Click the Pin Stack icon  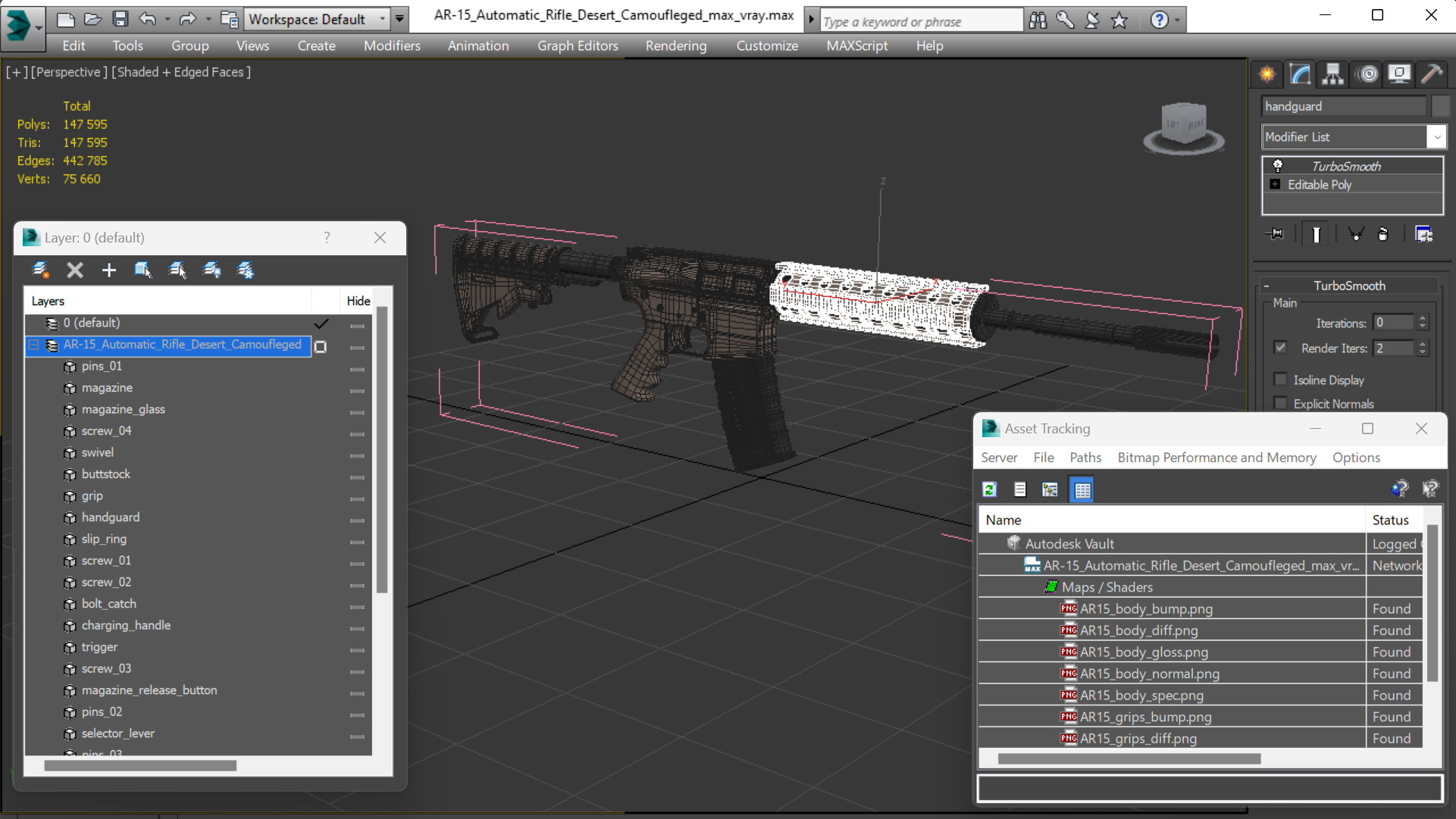point(1275,234)
